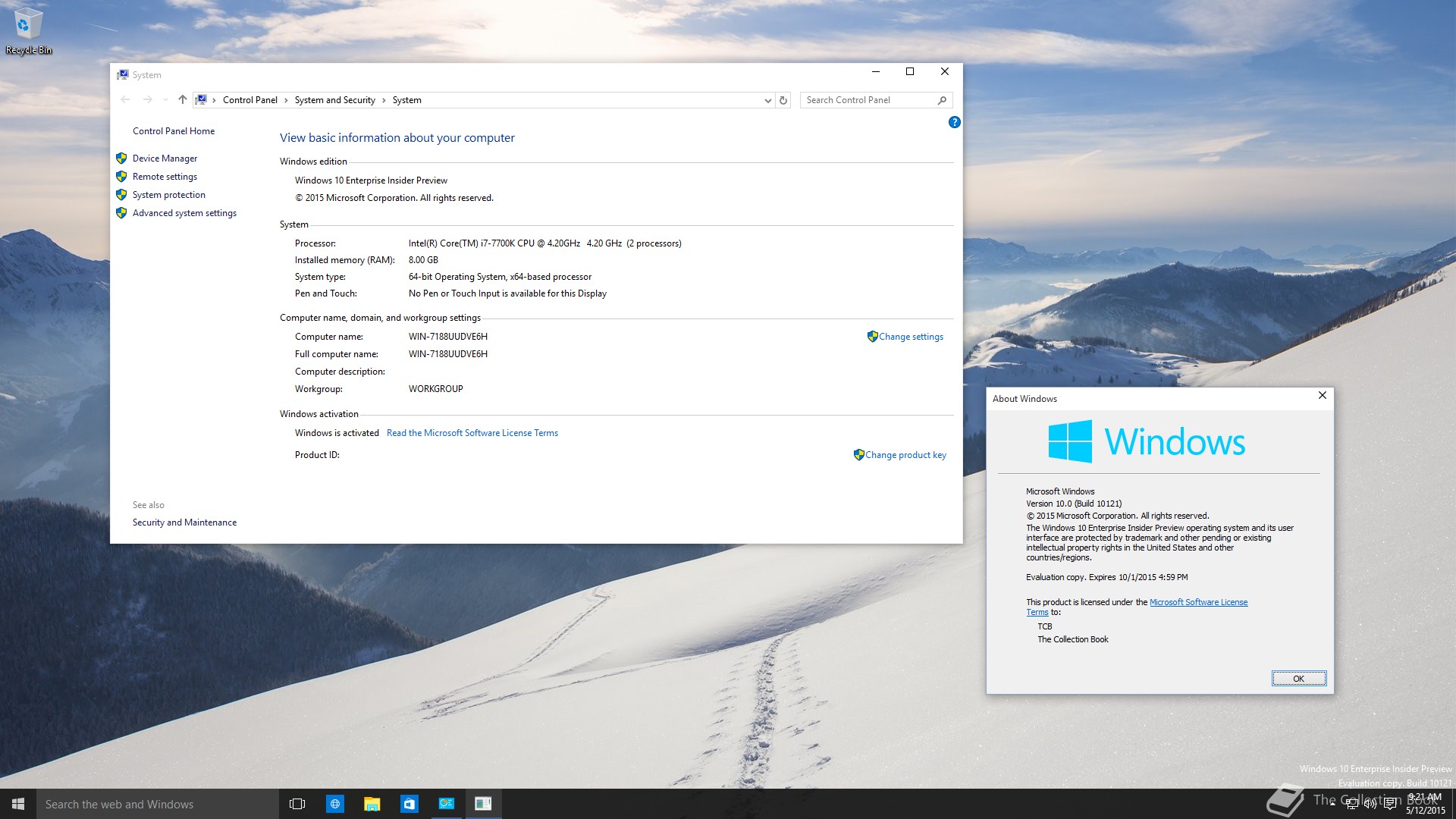This screenshot has height=819, width=1456.
Task: Click the search magnifier icon
Action: click(943, 100)
